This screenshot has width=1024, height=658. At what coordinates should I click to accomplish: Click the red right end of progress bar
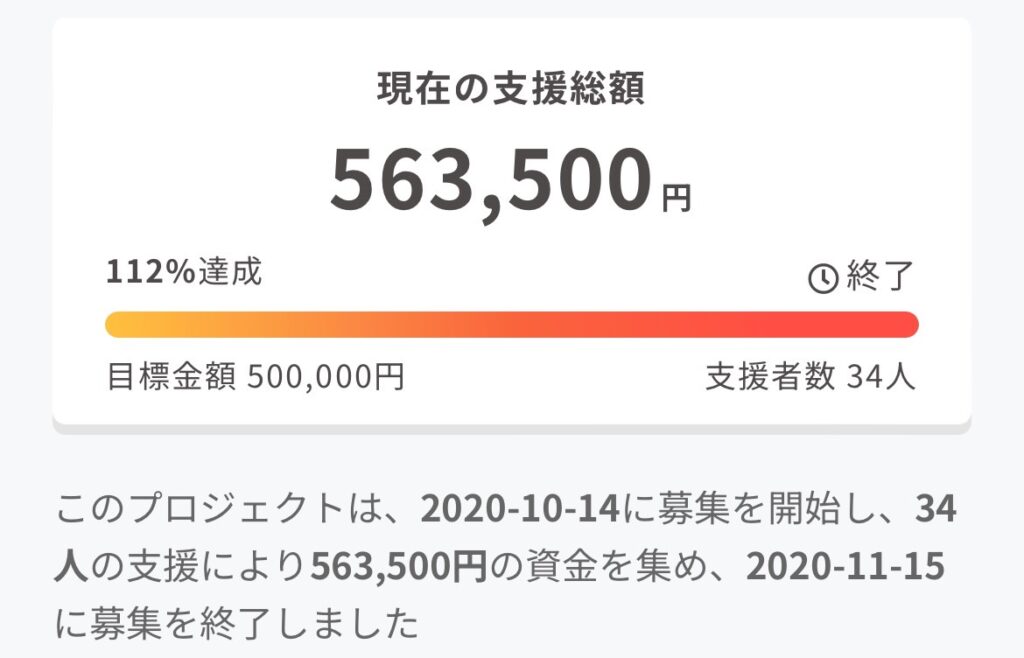point(903,325)
